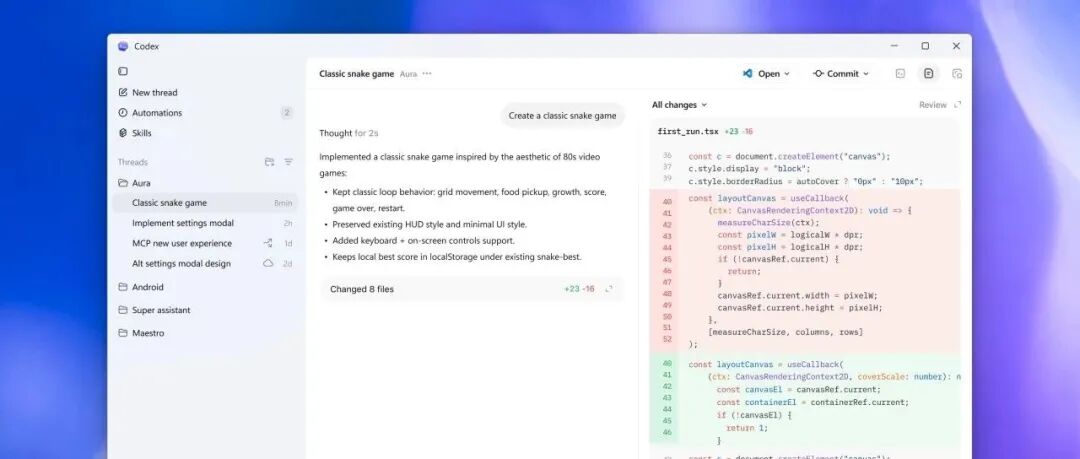This screenshot has height=459, width=1080.
Task: Click the add new folder icon beside Threads
Action: coord(269,162)
